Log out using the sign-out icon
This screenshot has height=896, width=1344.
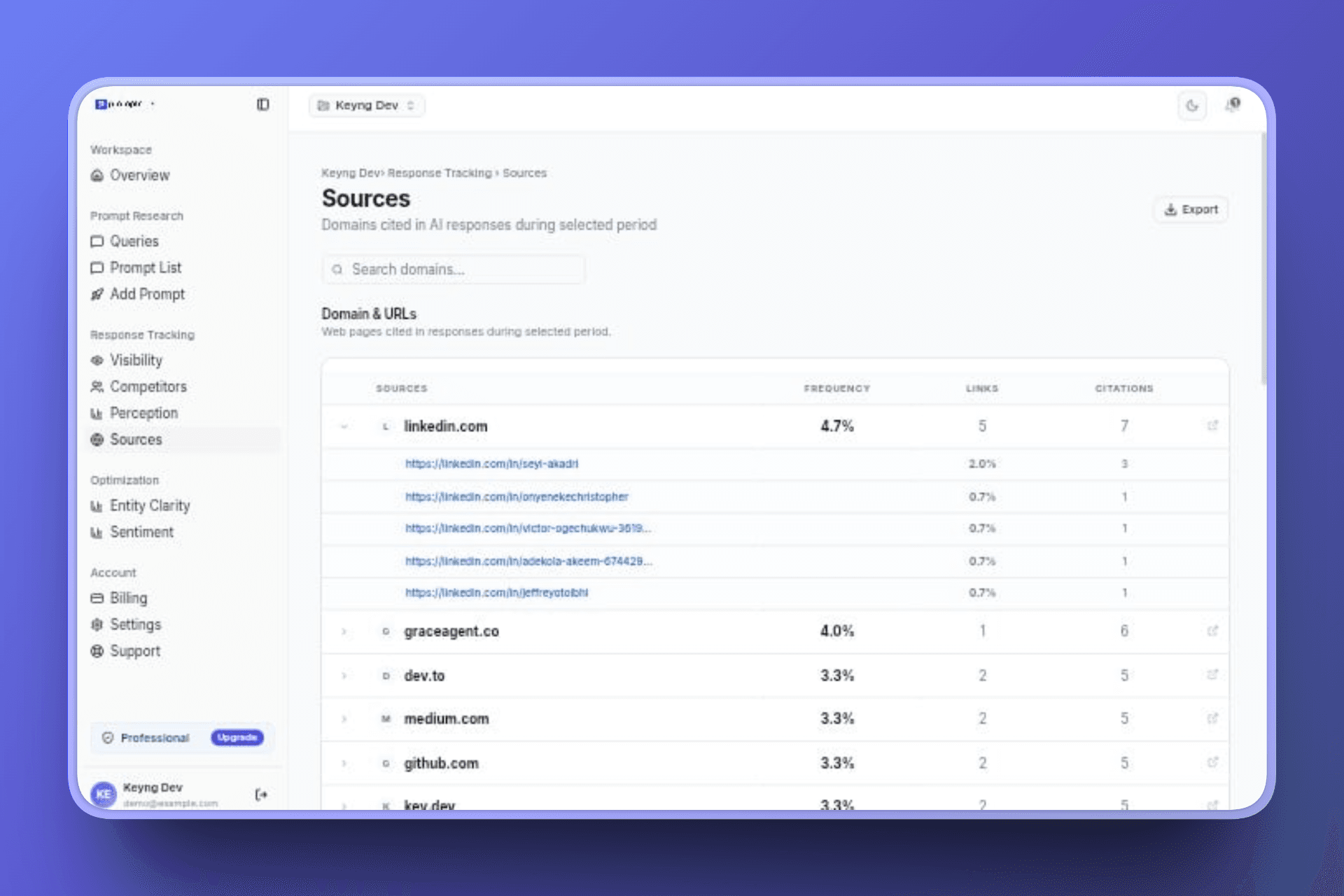pos(261,794)
